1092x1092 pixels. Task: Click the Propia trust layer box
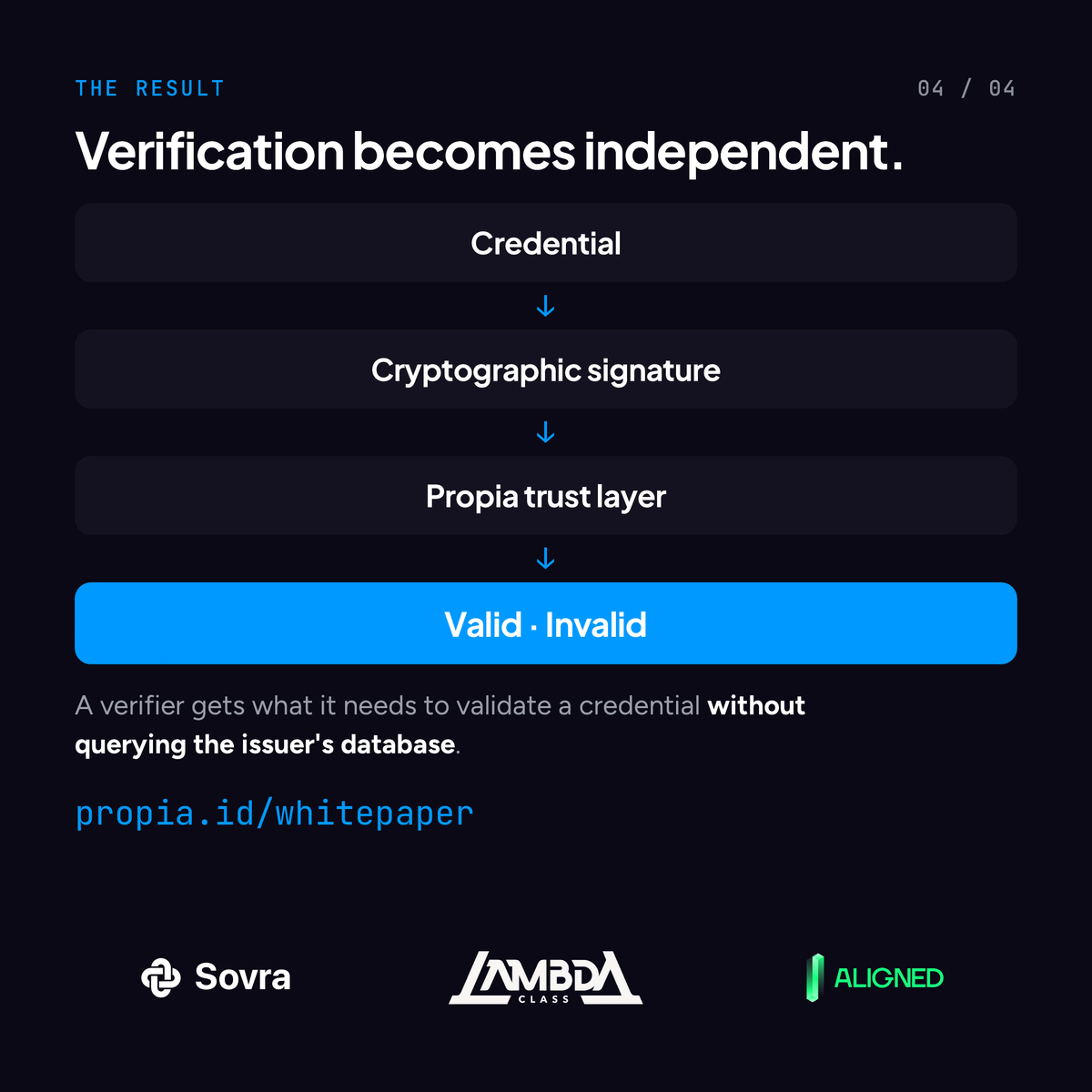pyautogui.click(x=546, y=496)
